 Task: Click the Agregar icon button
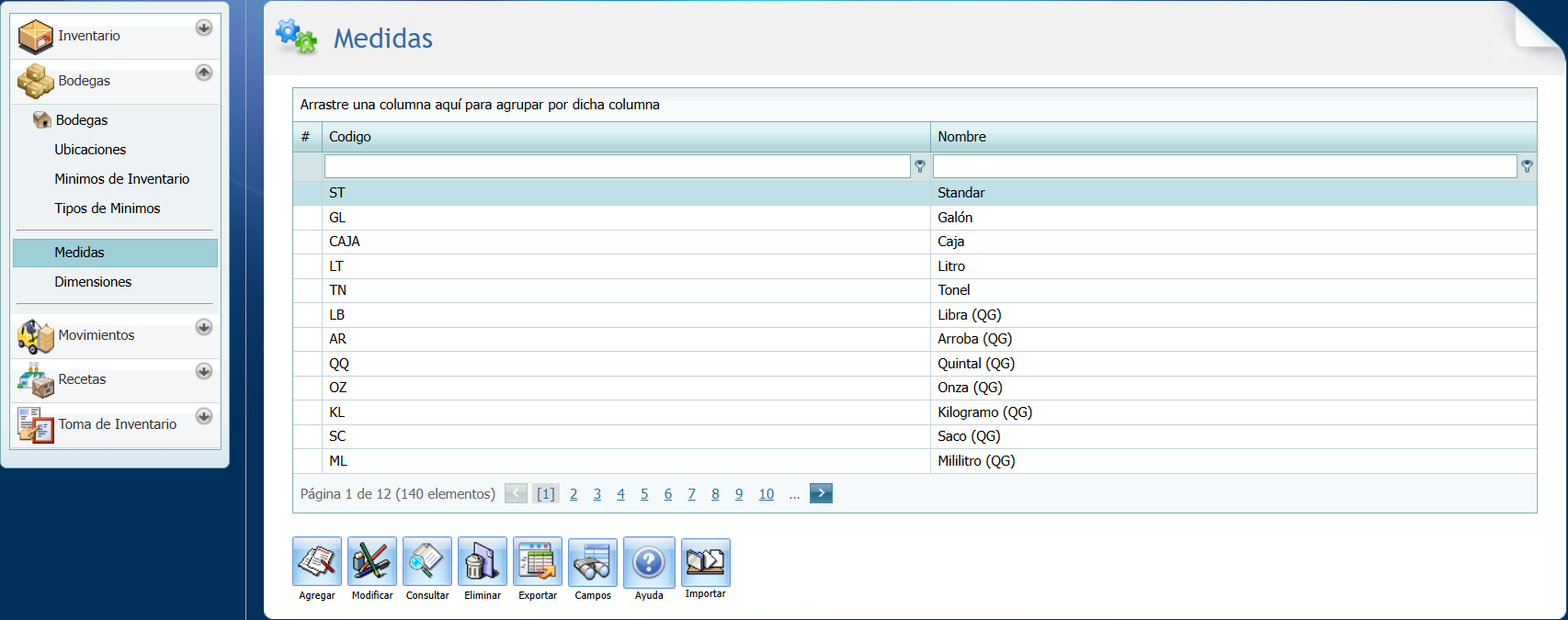pos(317,561)
